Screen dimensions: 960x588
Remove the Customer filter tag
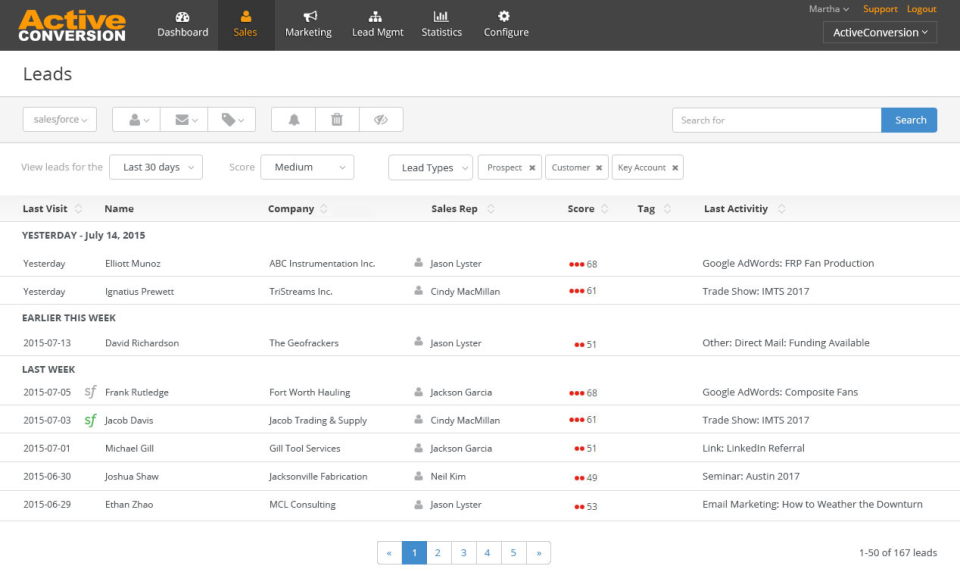point(599,168)
